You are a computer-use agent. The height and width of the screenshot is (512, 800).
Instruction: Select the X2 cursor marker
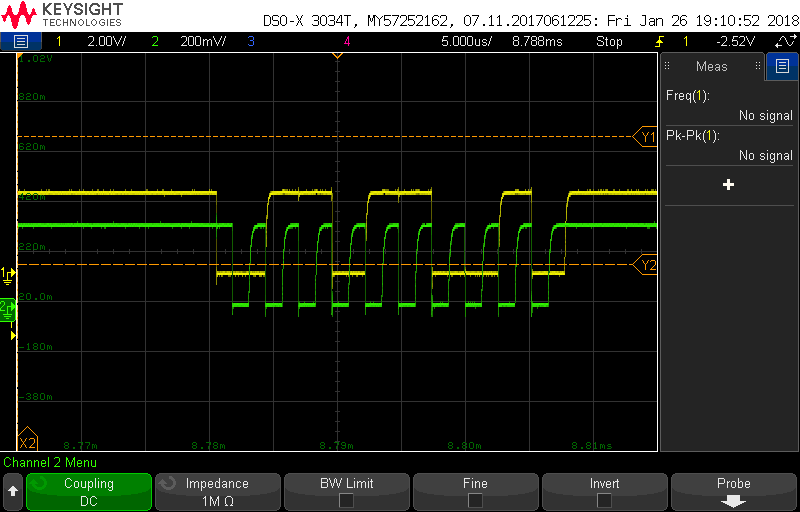pyautogui.click(x=28, y=441)
